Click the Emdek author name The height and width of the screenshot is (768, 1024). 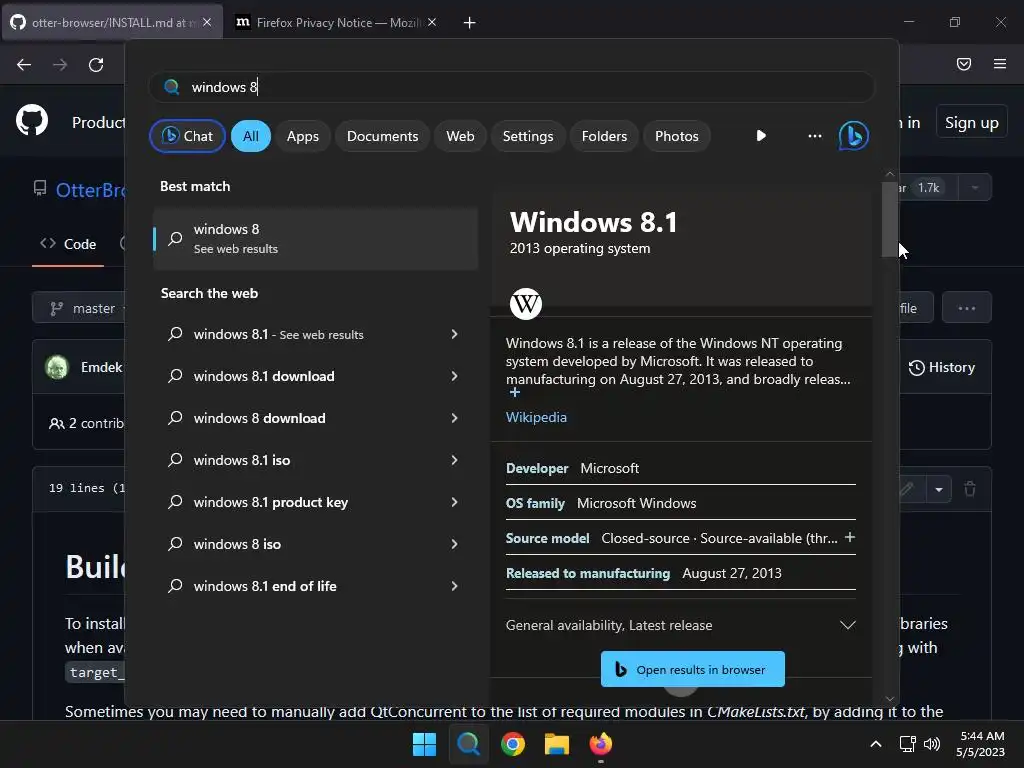pyautogui.click(x=101, y=367)
